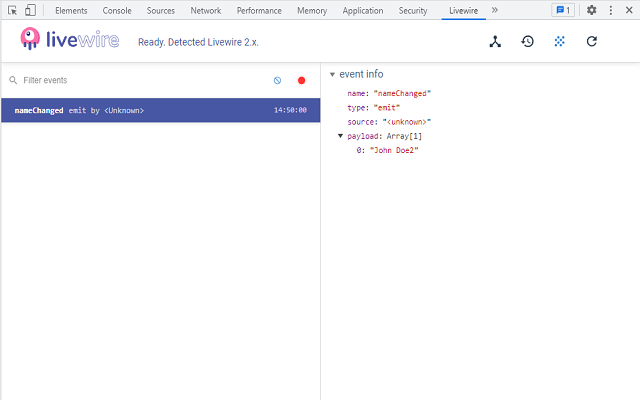Click the payload value "John Doe2"

tap(394, 151)
